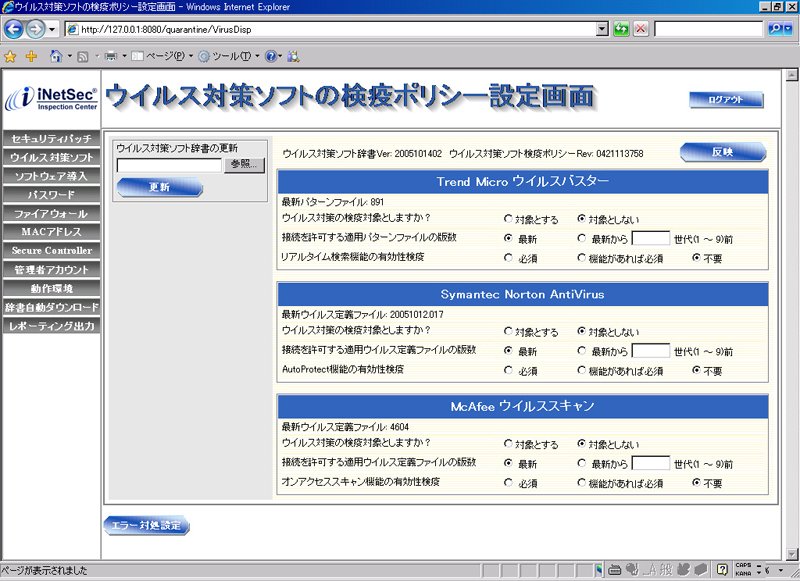Click the CAPS KANA indicator in tray
This screenshot has height=581, width=800.
click(743, 569)
